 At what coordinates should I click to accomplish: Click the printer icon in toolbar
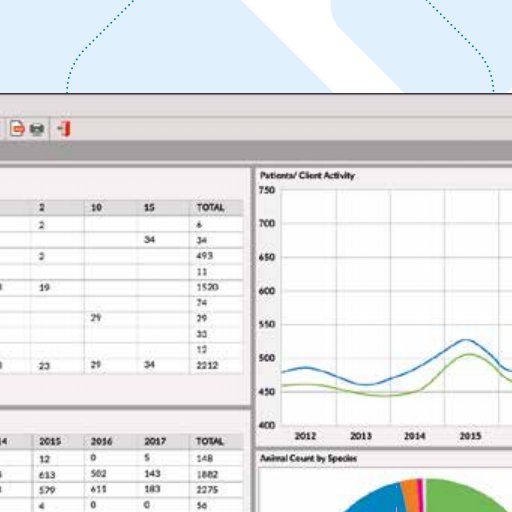point(37,129)
